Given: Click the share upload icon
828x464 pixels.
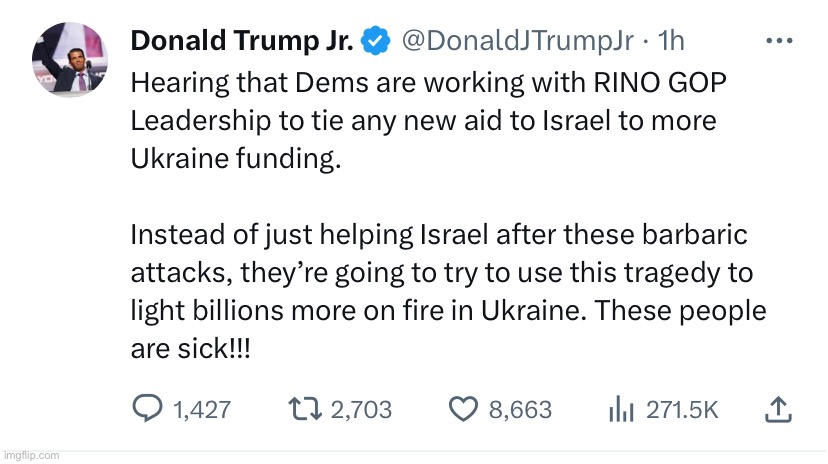Looking at the screenshot, I should pyautogui.click(x=781, y=408).
